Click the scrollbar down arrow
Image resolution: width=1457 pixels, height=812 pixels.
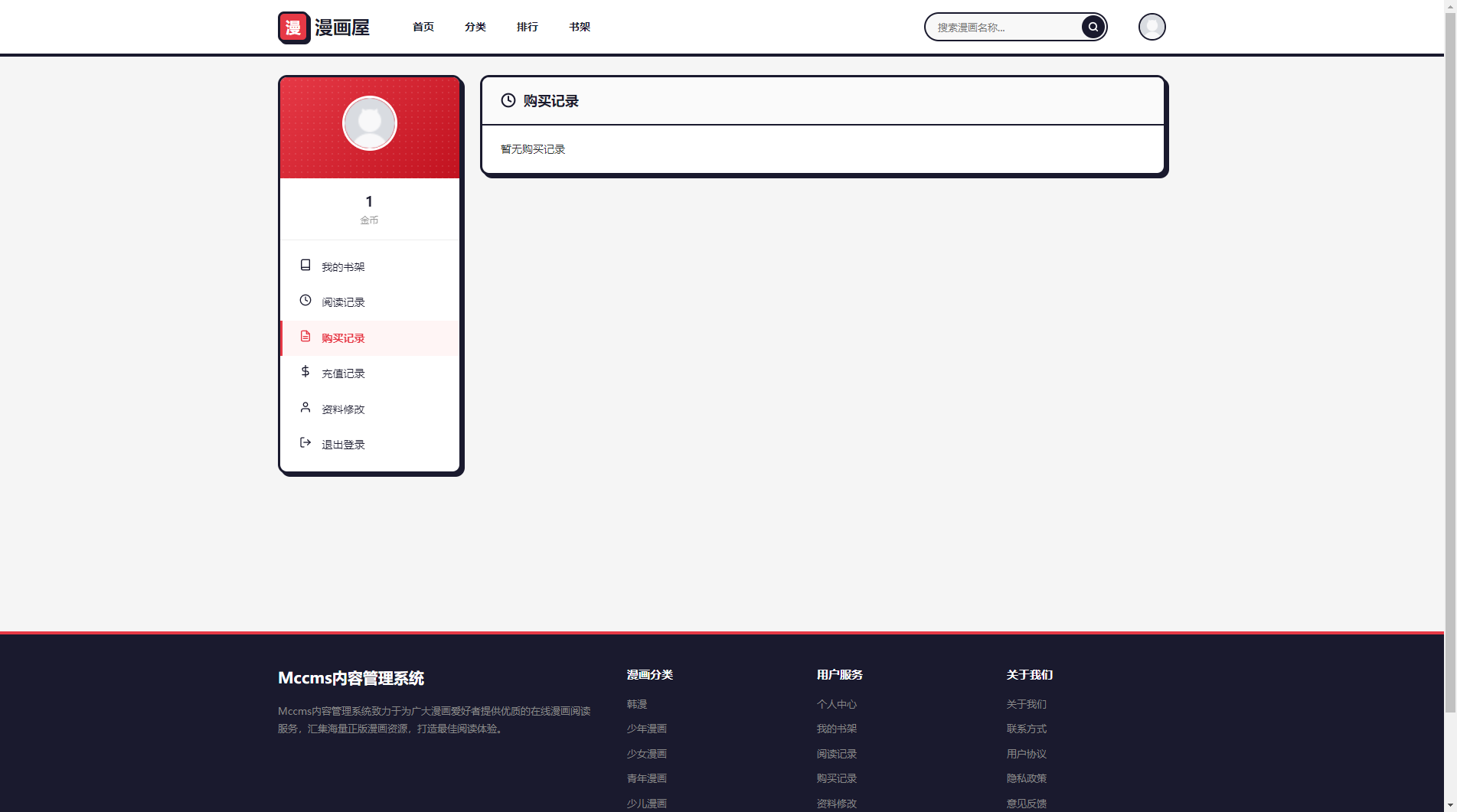coord(1450,805)
